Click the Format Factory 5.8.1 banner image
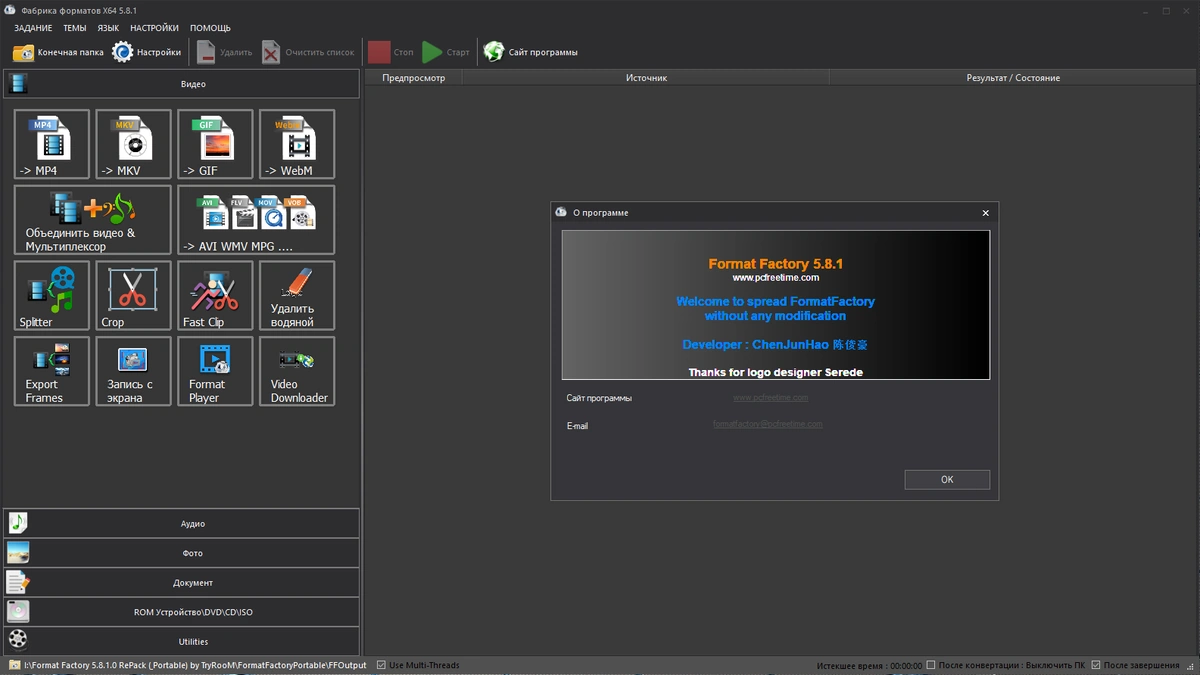1200x675 pixels. [775, 305]
